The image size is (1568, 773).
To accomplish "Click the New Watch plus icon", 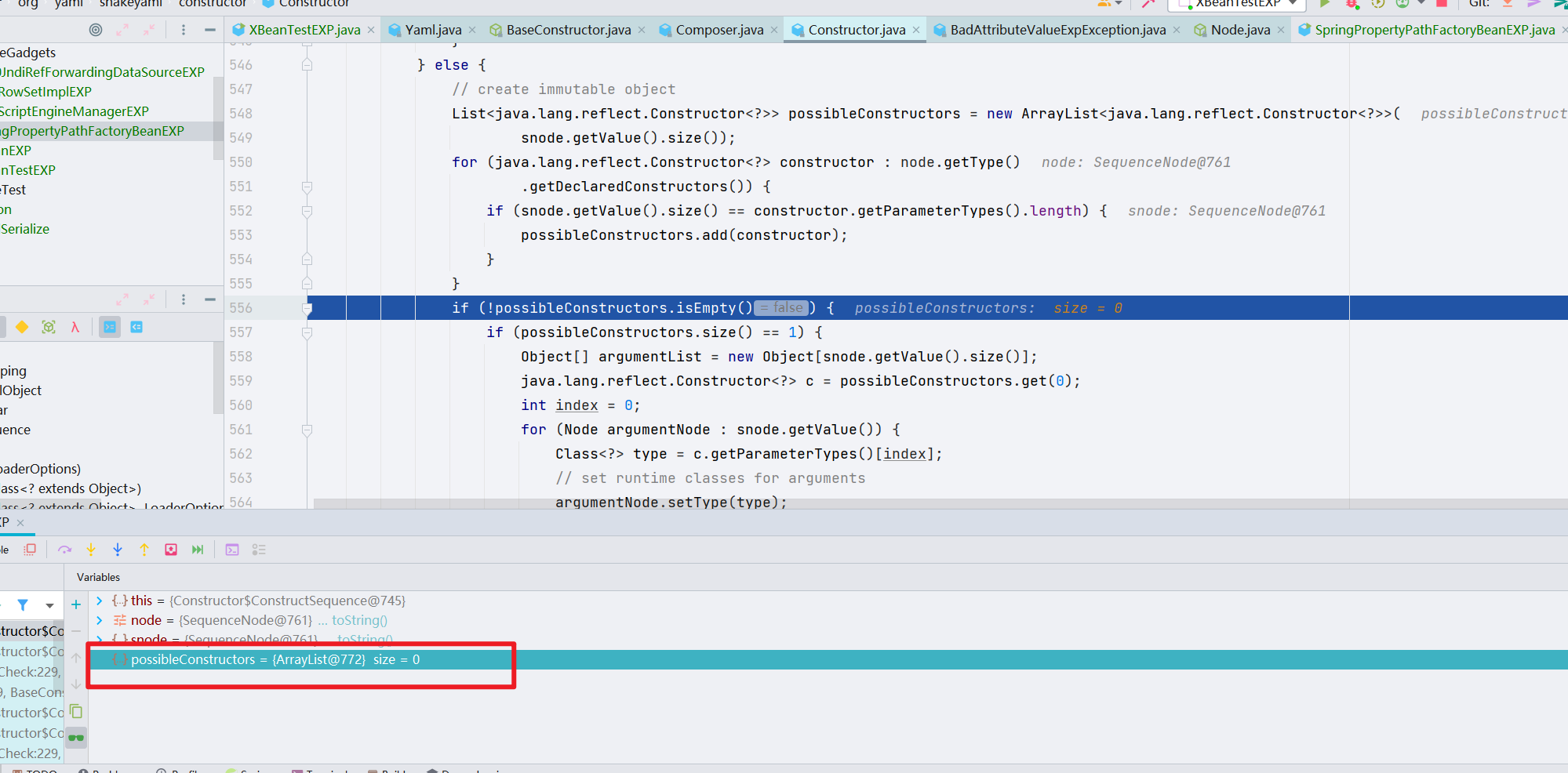I will 76,604.
